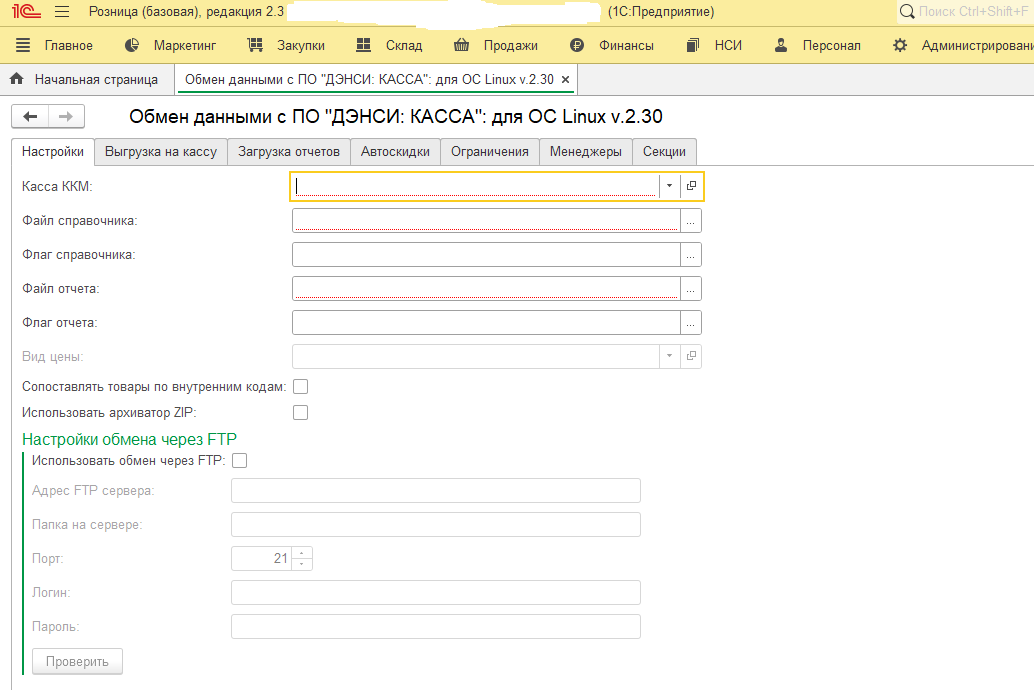
Task: Click the Продажи basket icon
Action: point(462,45)
